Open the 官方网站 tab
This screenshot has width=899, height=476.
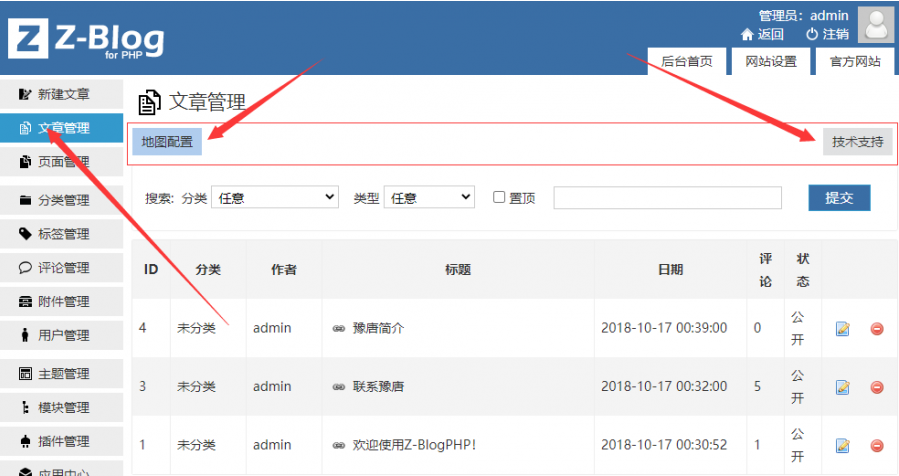855,62
